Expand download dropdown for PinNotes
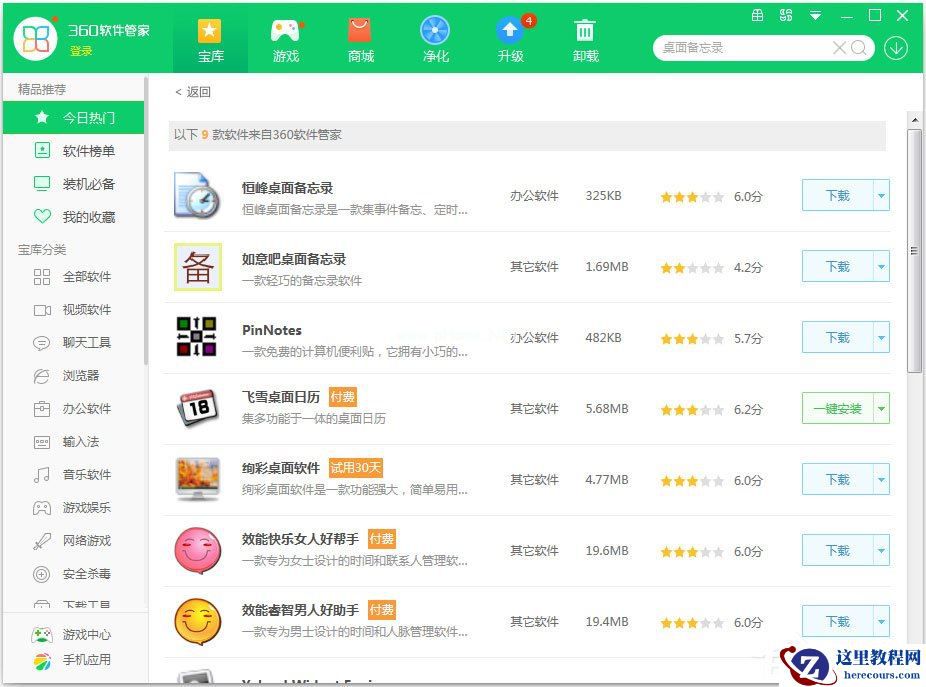926x687 pixels. [x=882, y=337]
